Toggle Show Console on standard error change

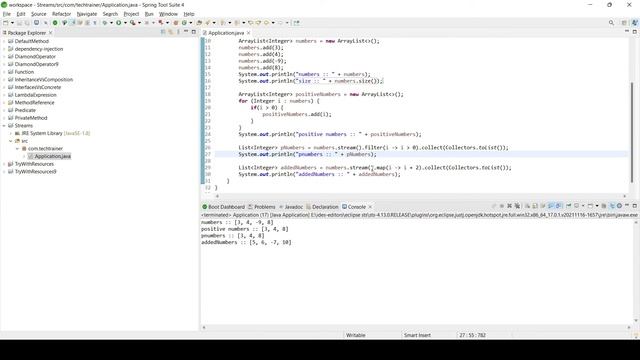[x=558, y=206]
